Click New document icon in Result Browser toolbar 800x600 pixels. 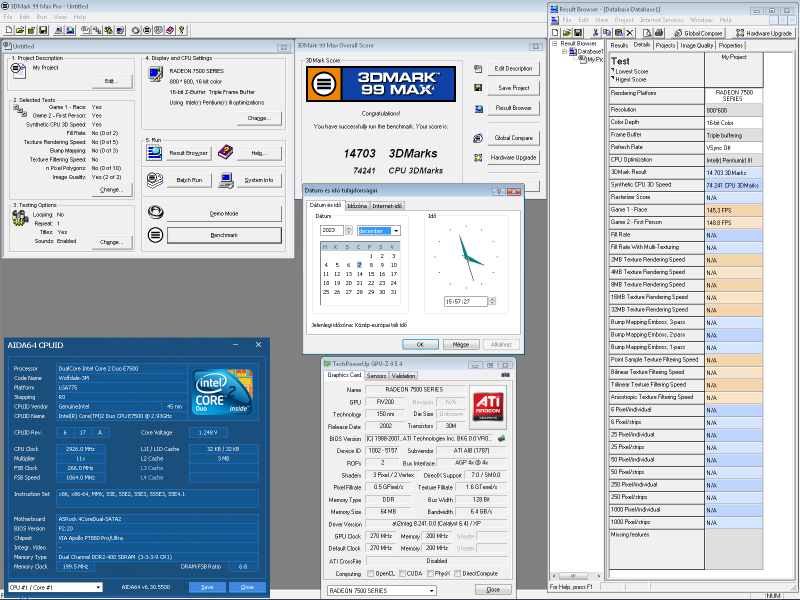pos(556,33)
